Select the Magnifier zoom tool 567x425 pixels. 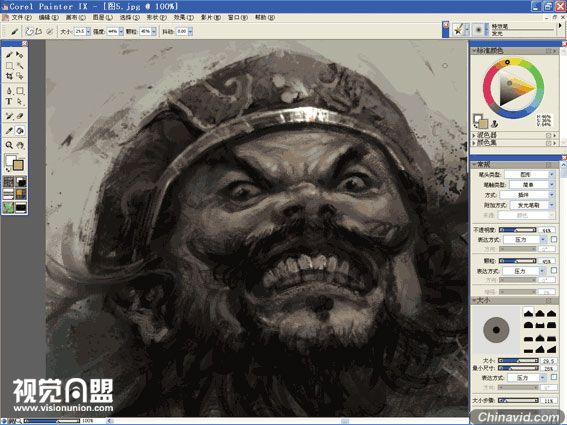click(x=9, y=145)
